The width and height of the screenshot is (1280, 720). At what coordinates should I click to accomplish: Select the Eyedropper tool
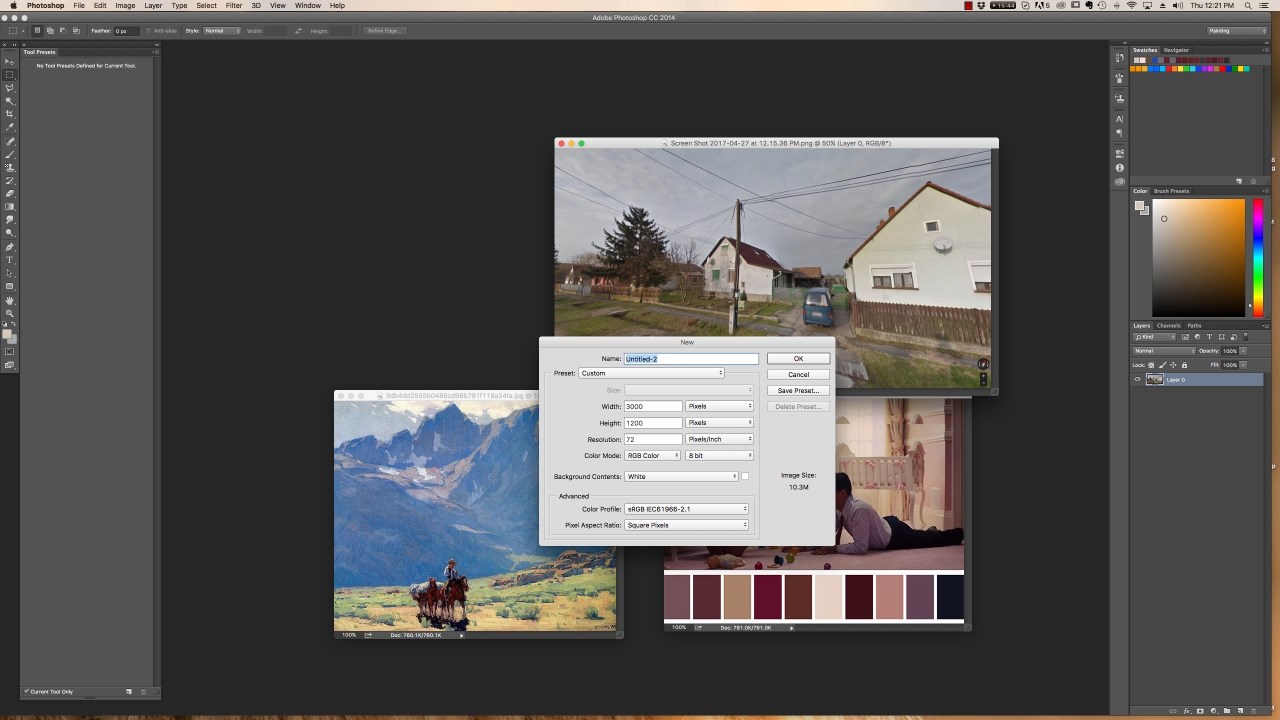coord(10,127)
